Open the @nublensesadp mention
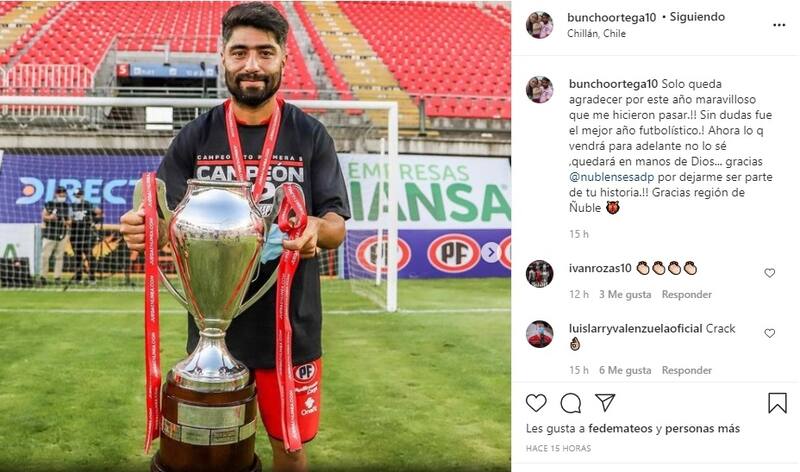The width and height of the screenshot is (800, 472). click(x=612, y=177)
